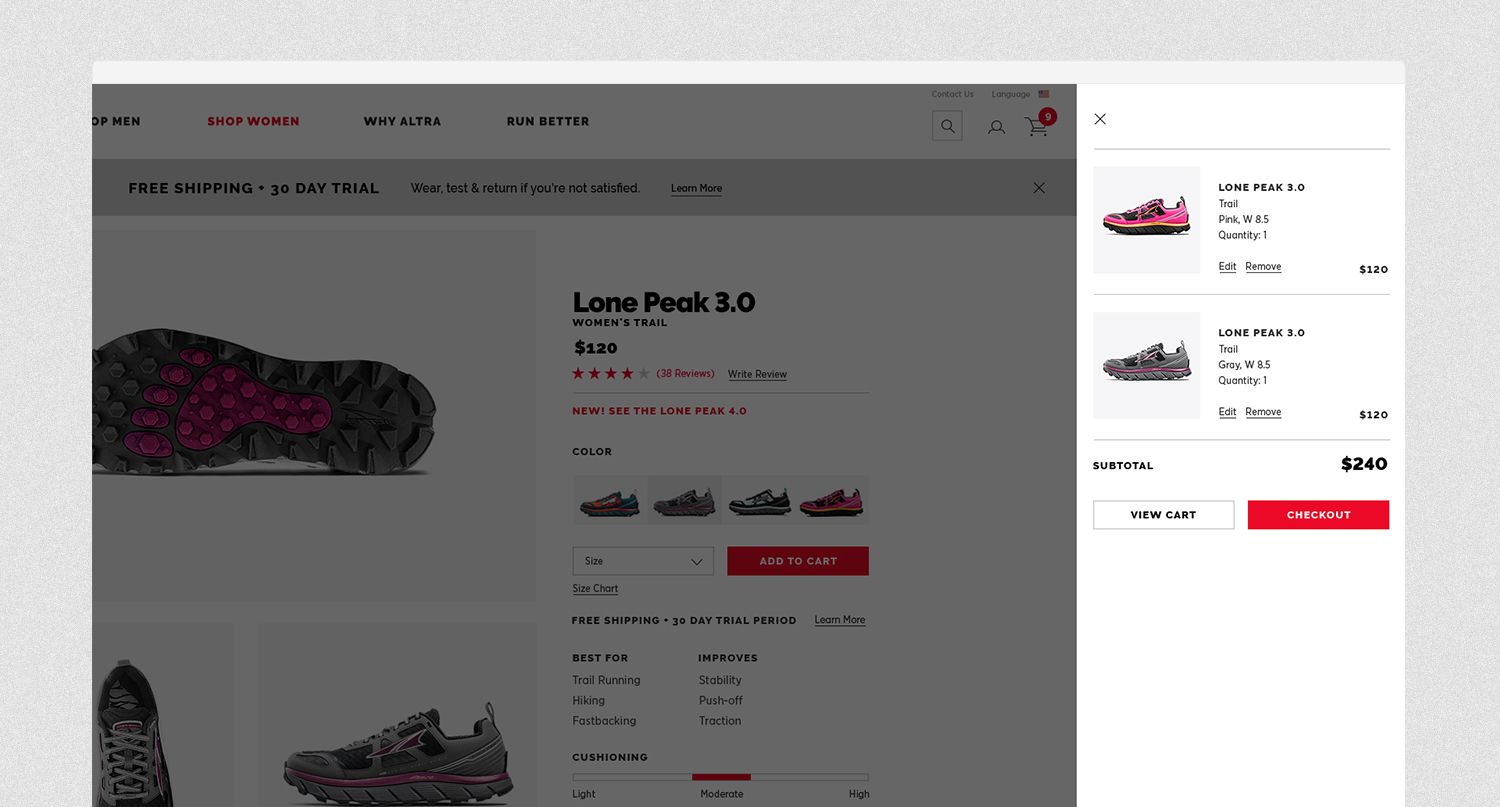Image resolution: width=1500 pixels, height=807 pixels.
Task: Click the Gray, W 8.5 text
Action: click(x=1244, y=364)
